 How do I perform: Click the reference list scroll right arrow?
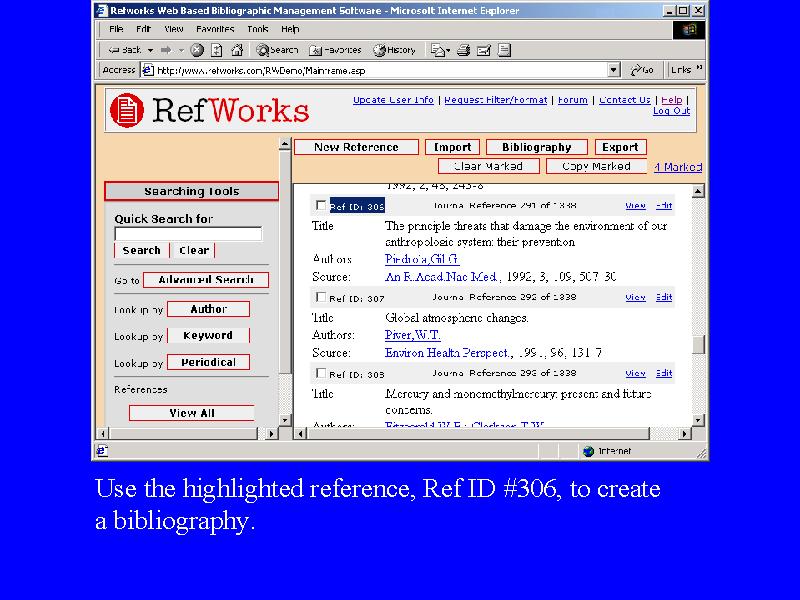pos(684,434)
